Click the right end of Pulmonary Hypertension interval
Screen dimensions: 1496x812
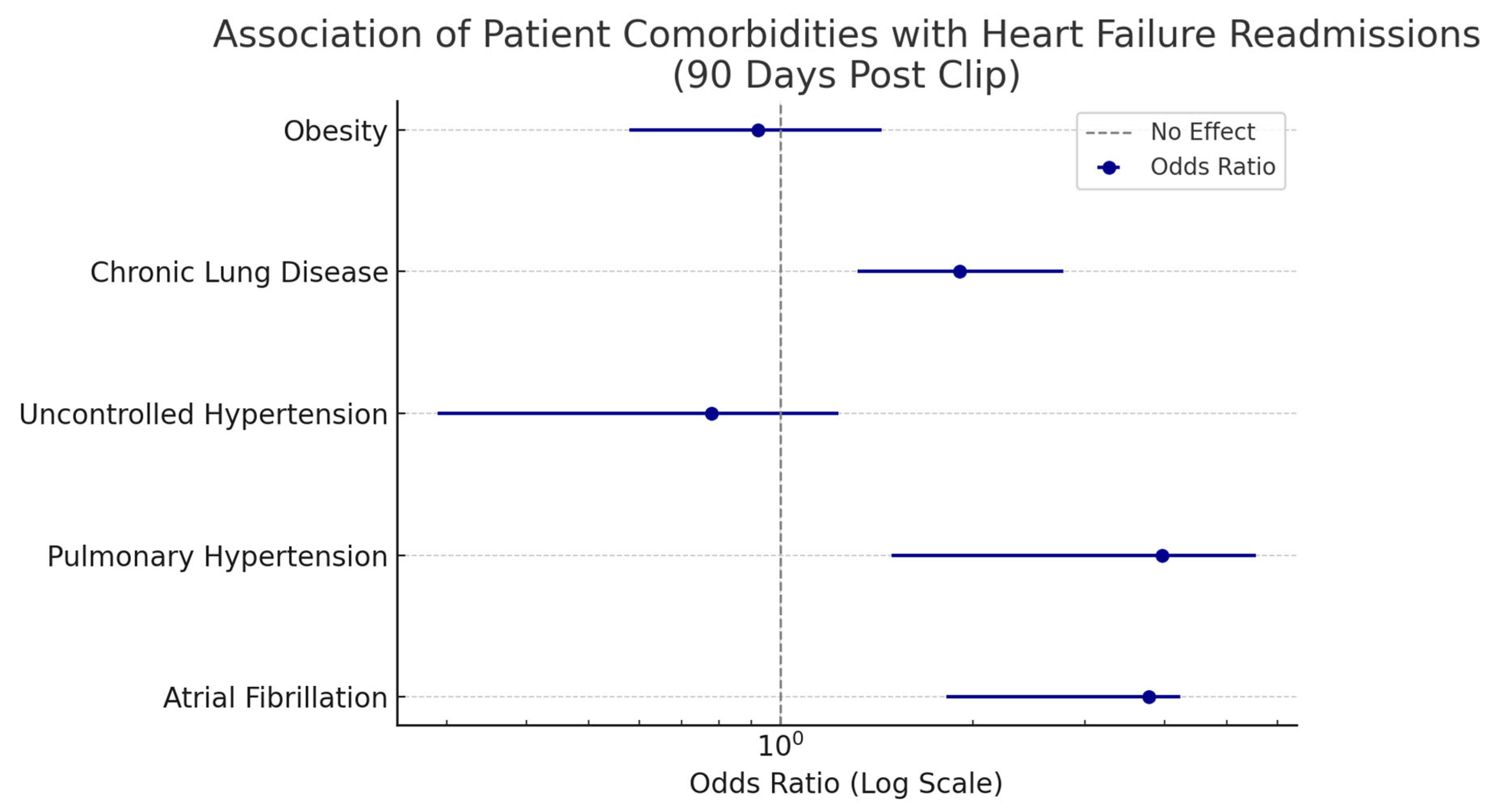(x=1255, y=556)
